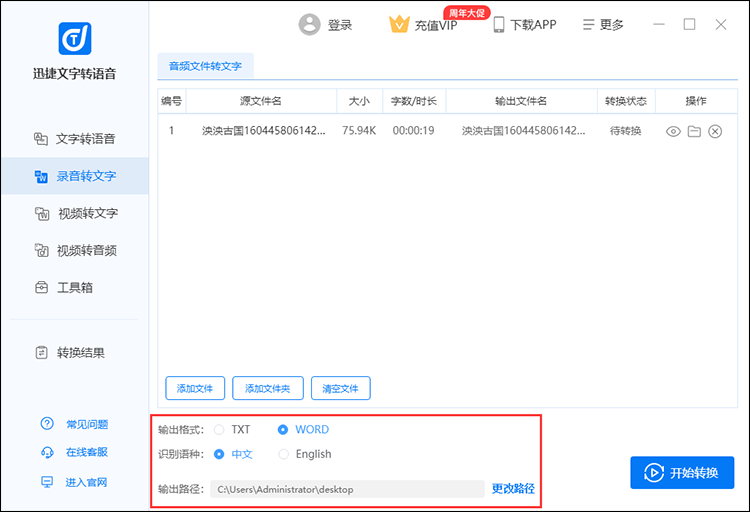Click the 00:00:19 duration cell
This screenshot has width=750, height=512.
point(413,131)
